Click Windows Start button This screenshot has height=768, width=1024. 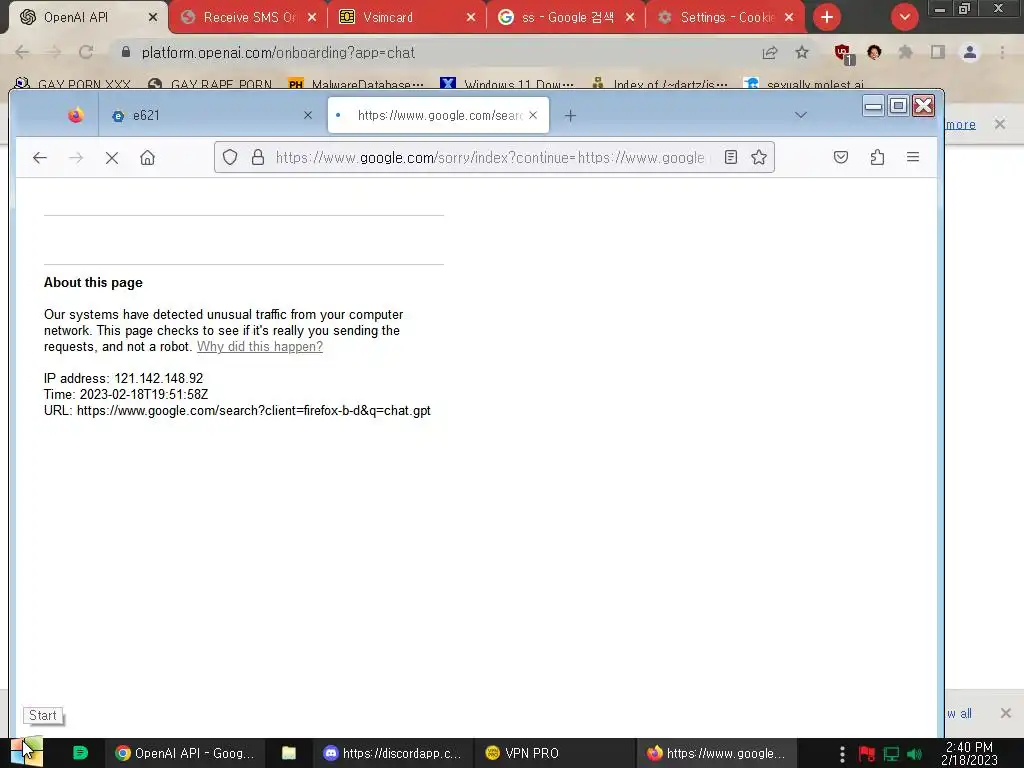click(x=26, y=752)
